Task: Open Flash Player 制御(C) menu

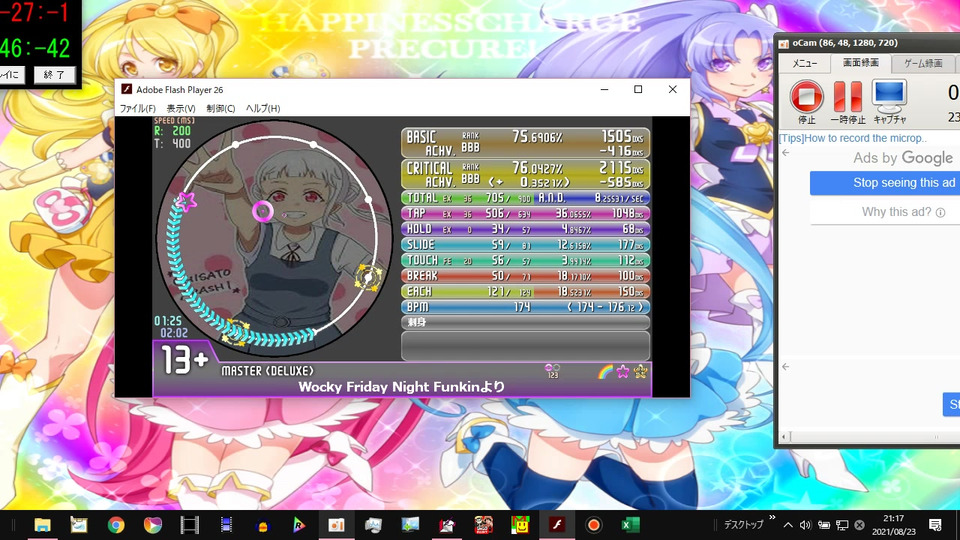Action: tap(220, 108)
